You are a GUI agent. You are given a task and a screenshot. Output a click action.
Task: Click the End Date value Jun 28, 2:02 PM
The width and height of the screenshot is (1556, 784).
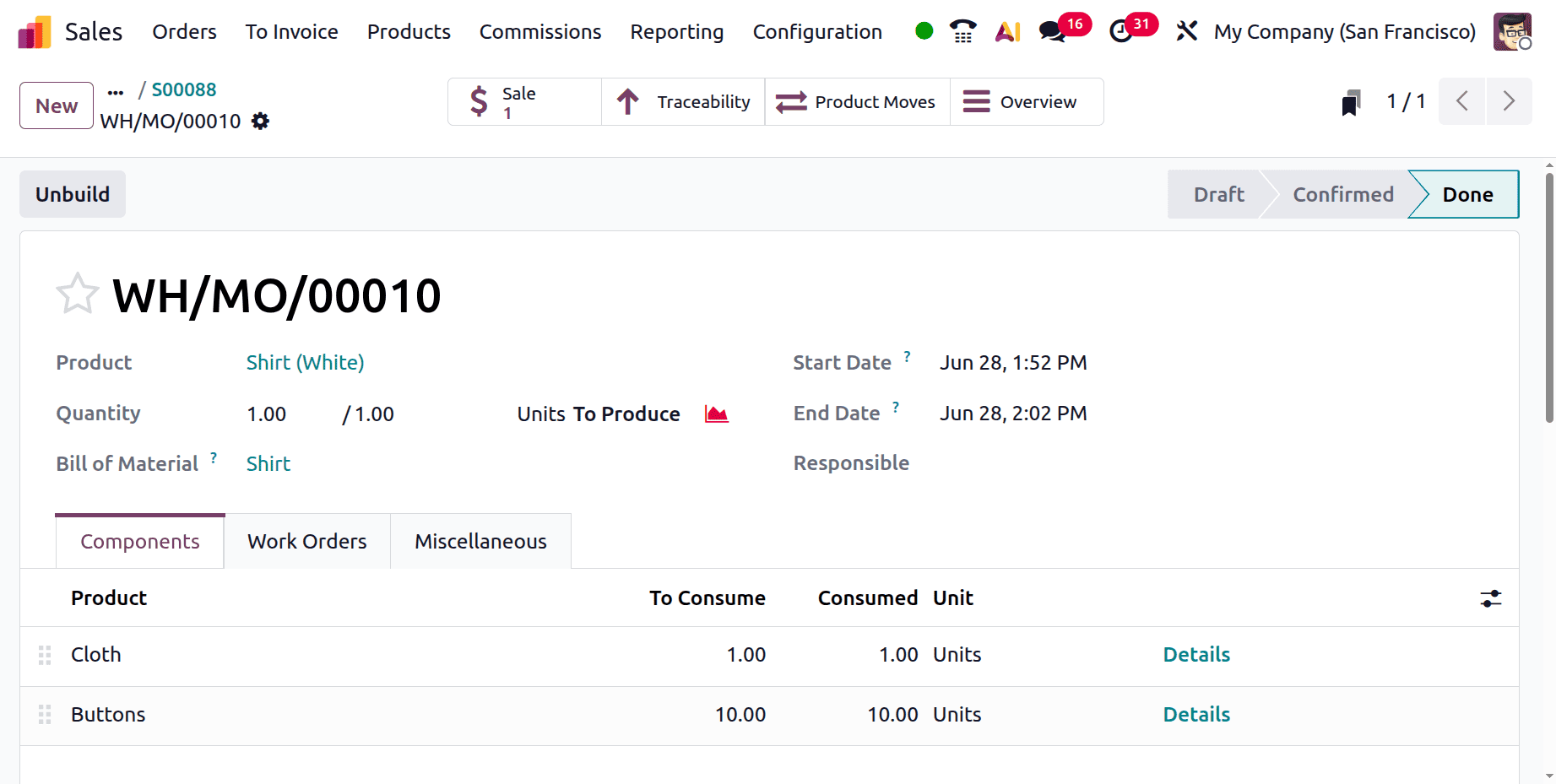[x=1013, y=414]
